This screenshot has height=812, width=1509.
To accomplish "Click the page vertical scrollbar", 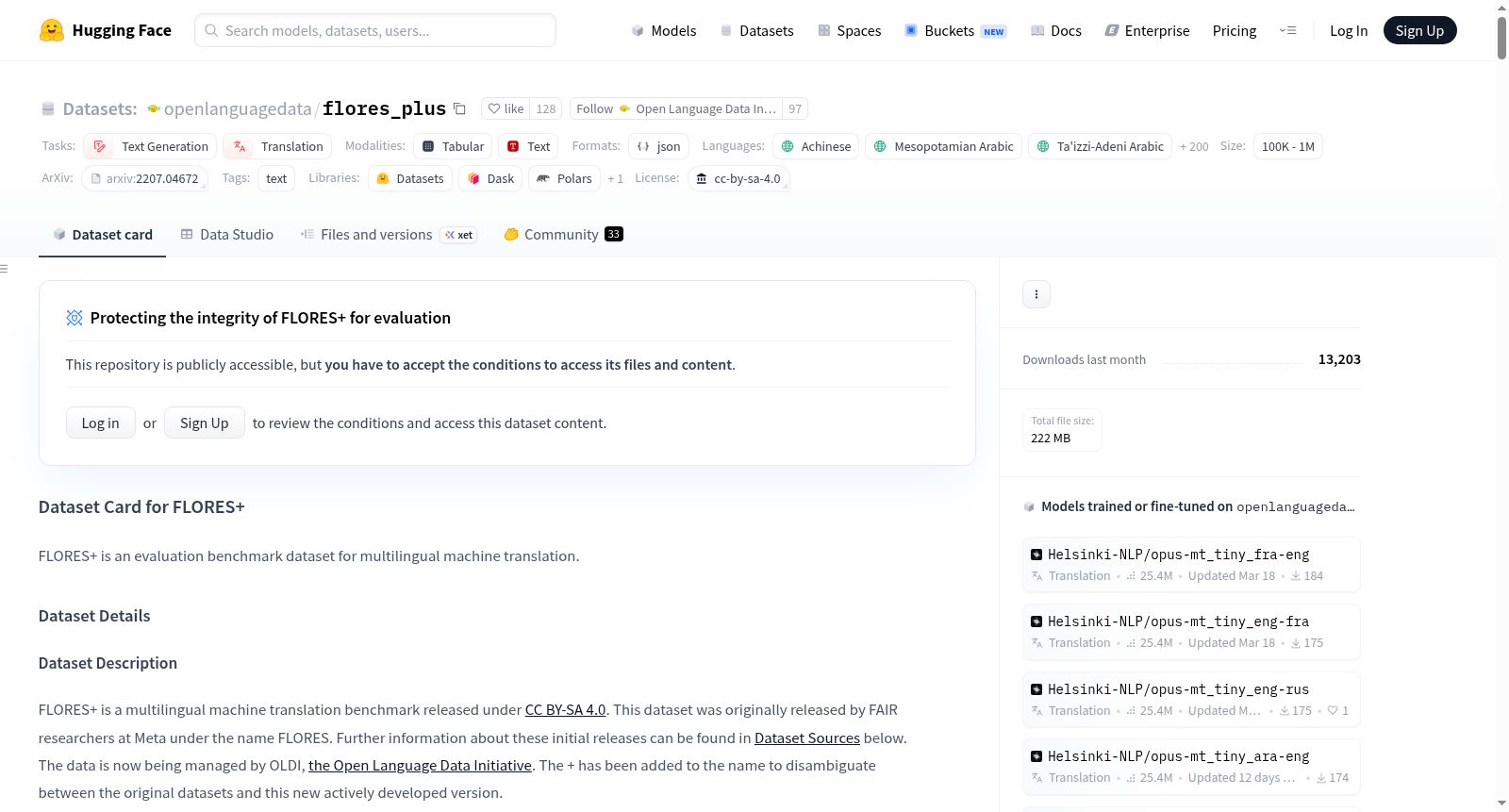I will tap(1501, 38).
